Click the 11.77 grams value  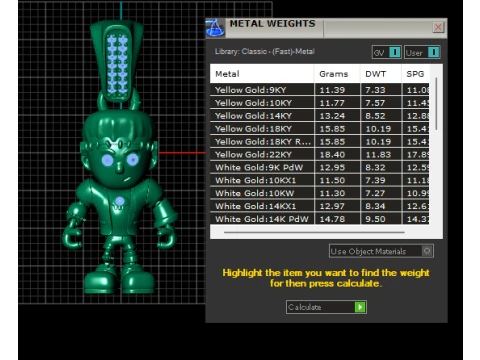tap(332, 103)
